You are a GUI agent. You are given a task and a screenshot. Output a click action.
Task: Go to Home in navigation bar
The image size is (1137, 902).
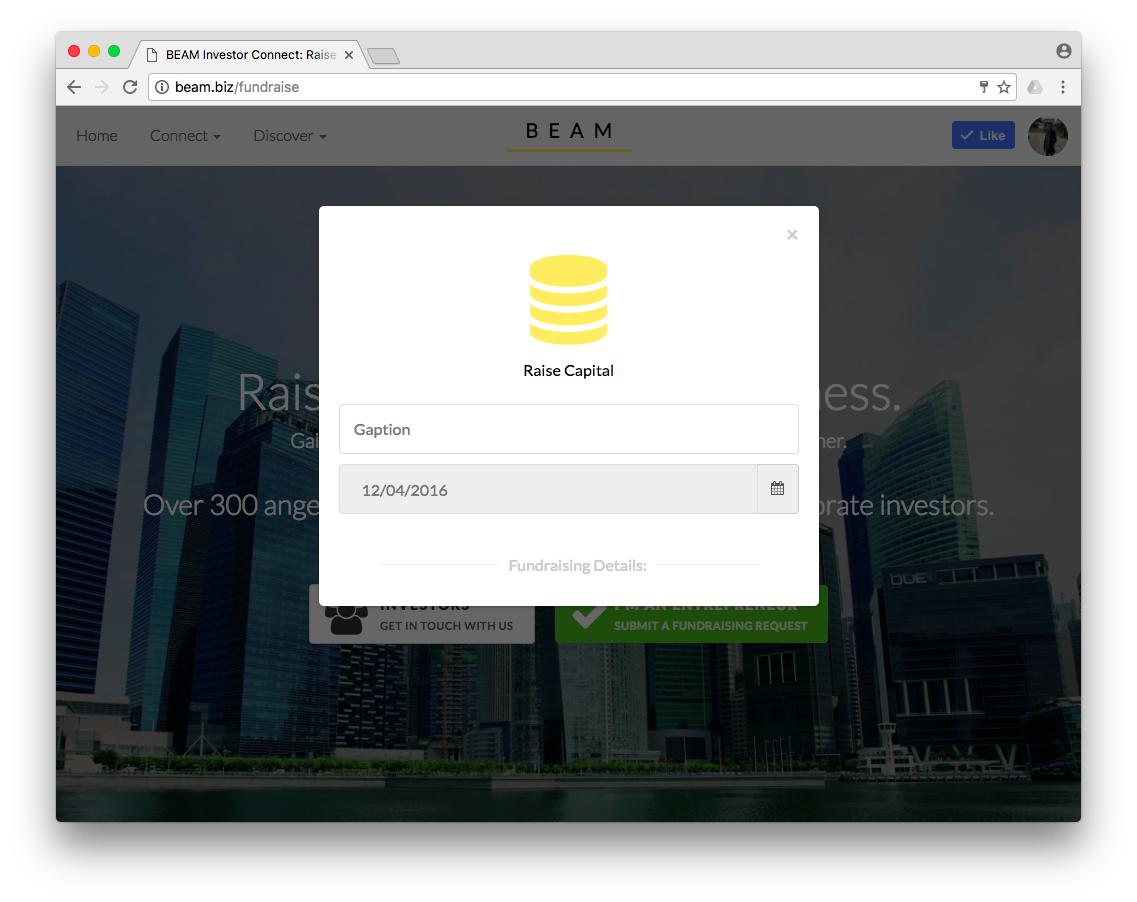click(96, 136)
